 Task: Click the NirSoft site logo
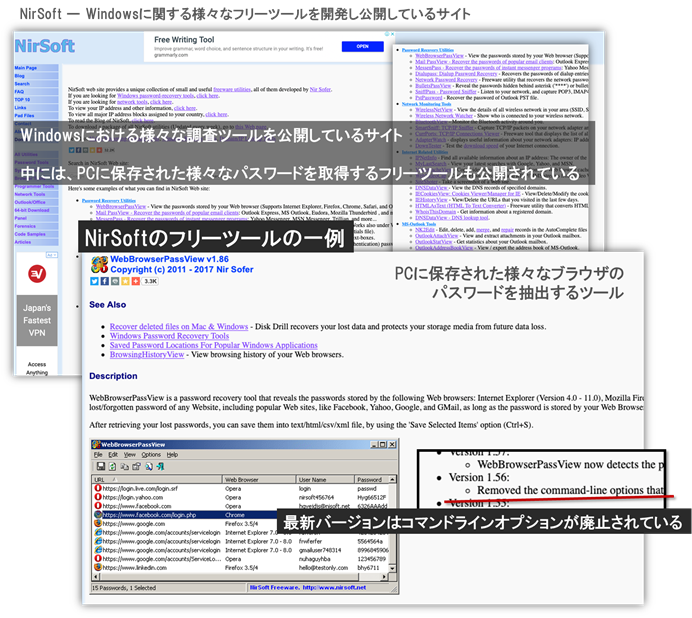(x=46, y=46)
